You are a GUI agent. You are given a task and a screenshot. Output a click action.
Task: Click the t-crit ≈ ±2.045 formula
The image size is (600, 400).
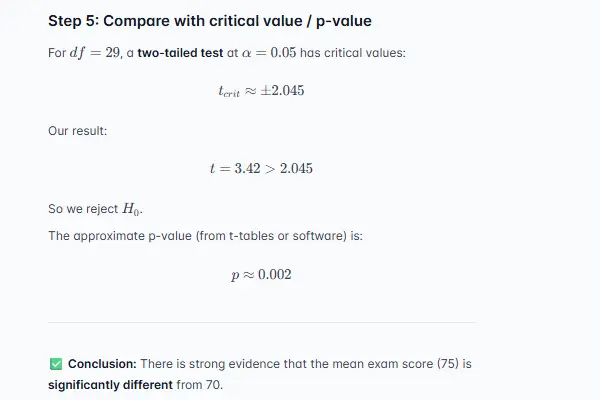click(261, 91)
